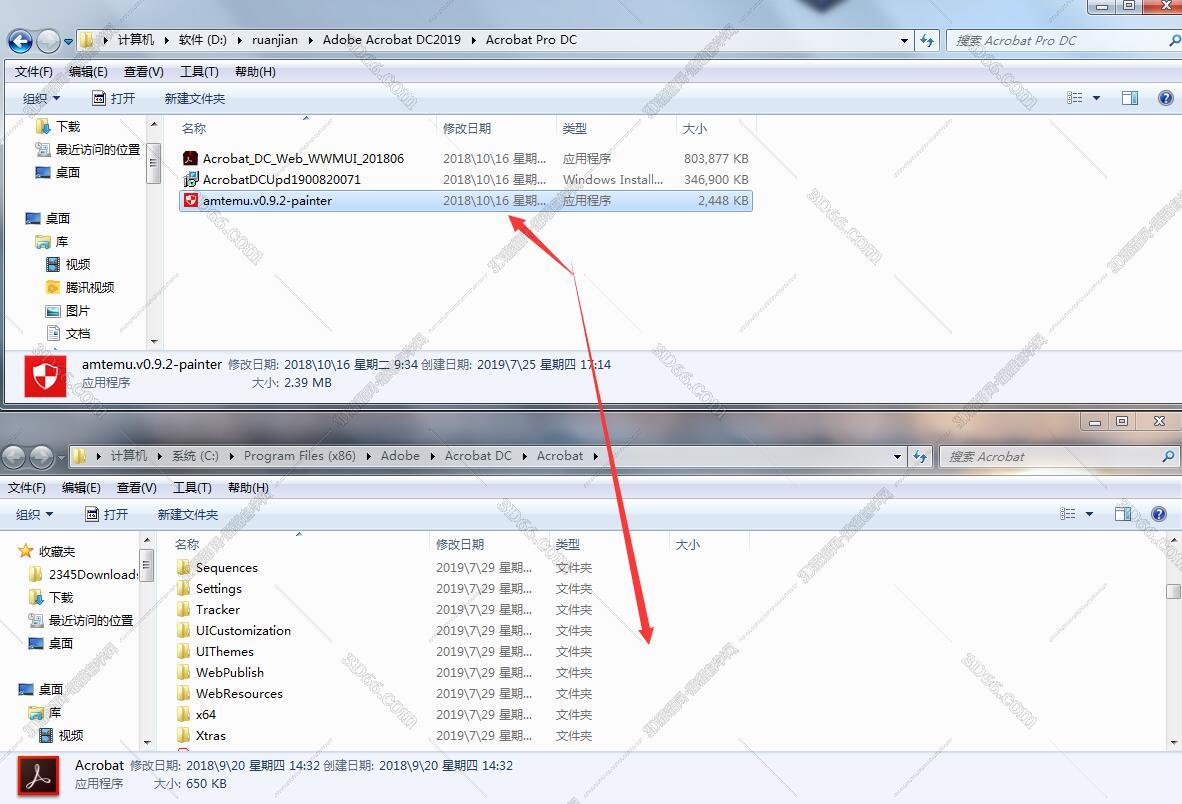Click large Acrobat icon in lower details pane
This screenshot has width=1182, height=804.
point(38,776)
